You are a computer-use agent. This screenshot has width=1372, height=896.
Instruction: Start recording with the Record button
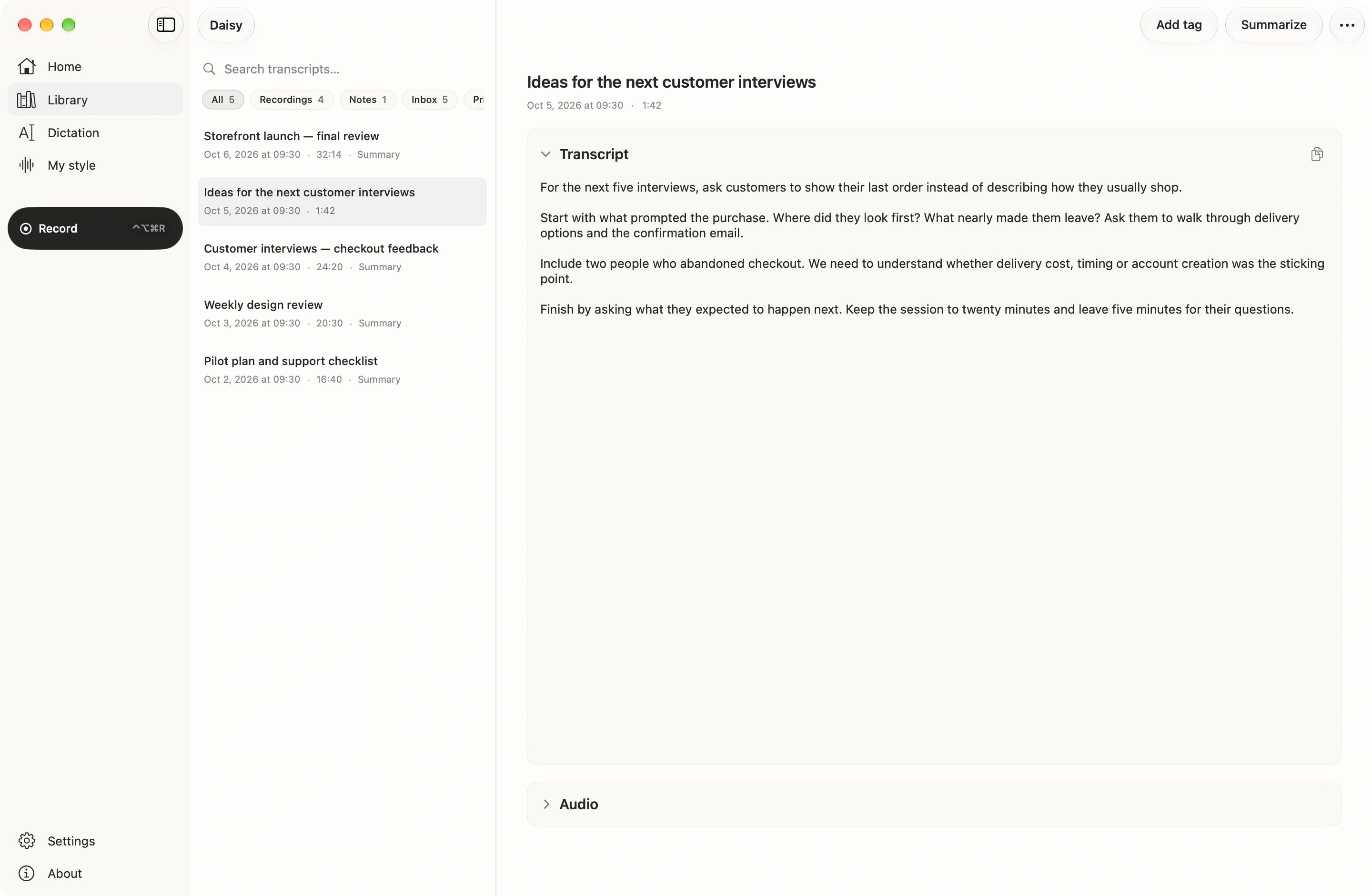pos(95,228)
